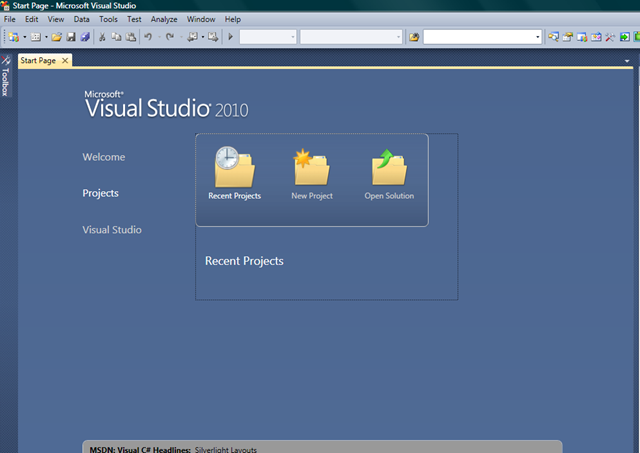Open the Tools menu
The height and width of the screenshot is (453, 640).
108,19
